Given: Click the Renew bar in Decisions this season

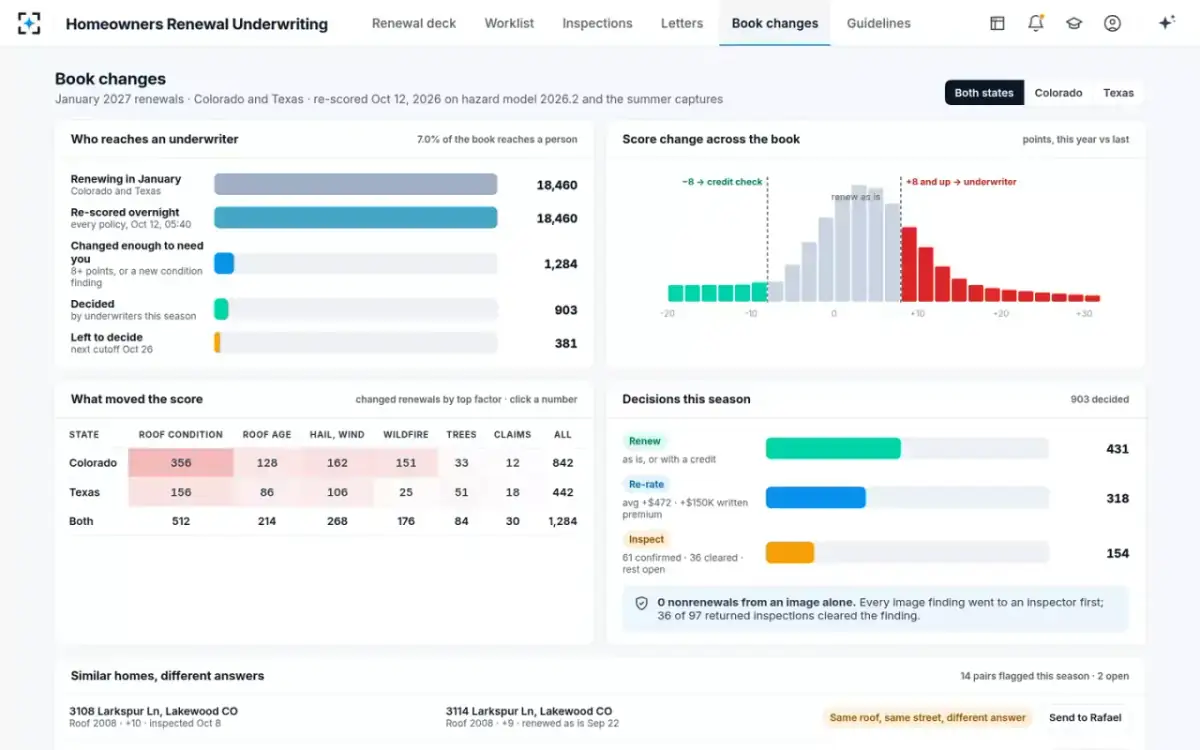Looking at the screenshot, I should pos(833,449).
